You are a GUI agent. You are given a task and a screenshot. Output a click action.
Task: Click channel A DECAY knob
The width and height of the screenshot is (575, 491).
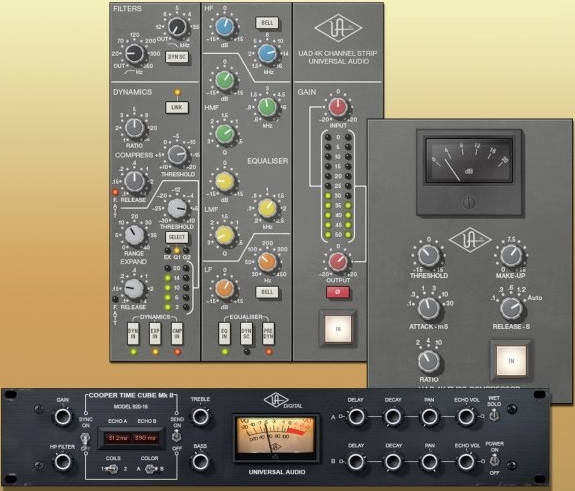pyautogui.click(x=393, y=417)
